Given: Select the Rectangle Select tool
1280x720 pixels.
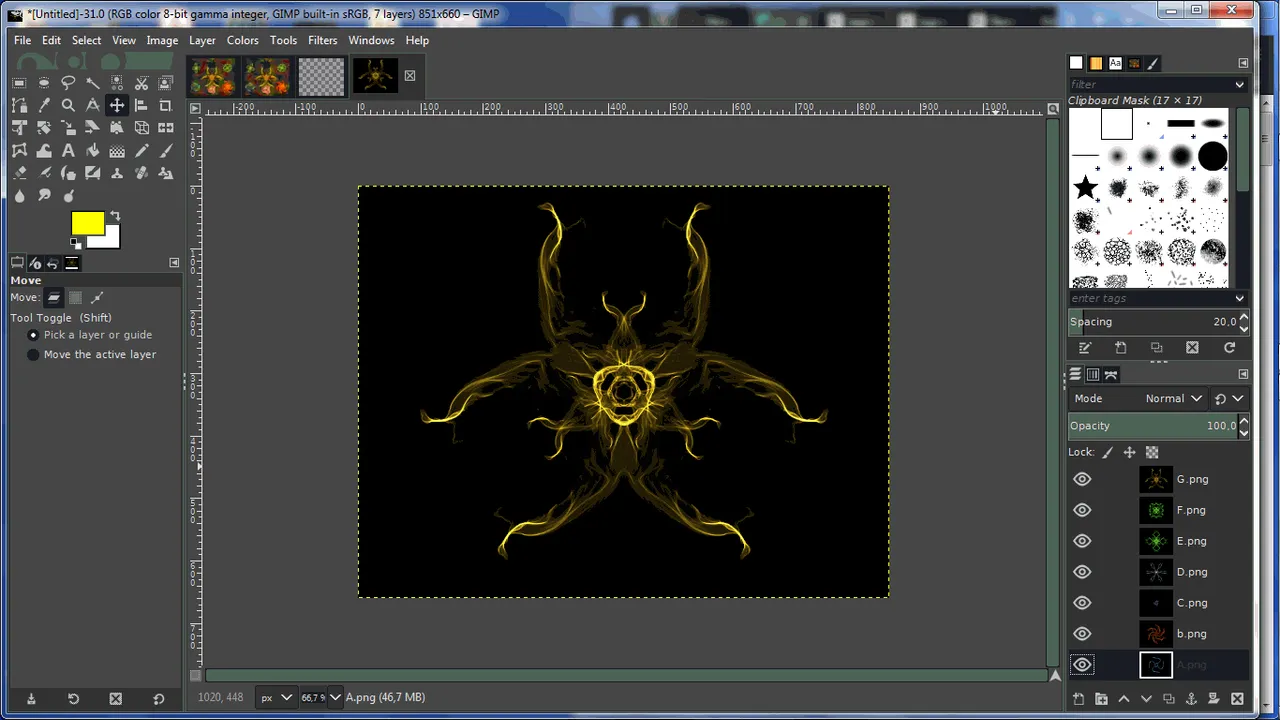Looking at the screenshot, I should [x=19, y=83].
